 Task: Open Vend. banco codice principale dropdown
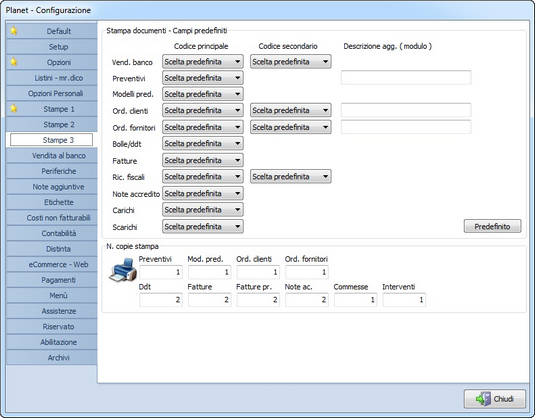click(203, 62)
